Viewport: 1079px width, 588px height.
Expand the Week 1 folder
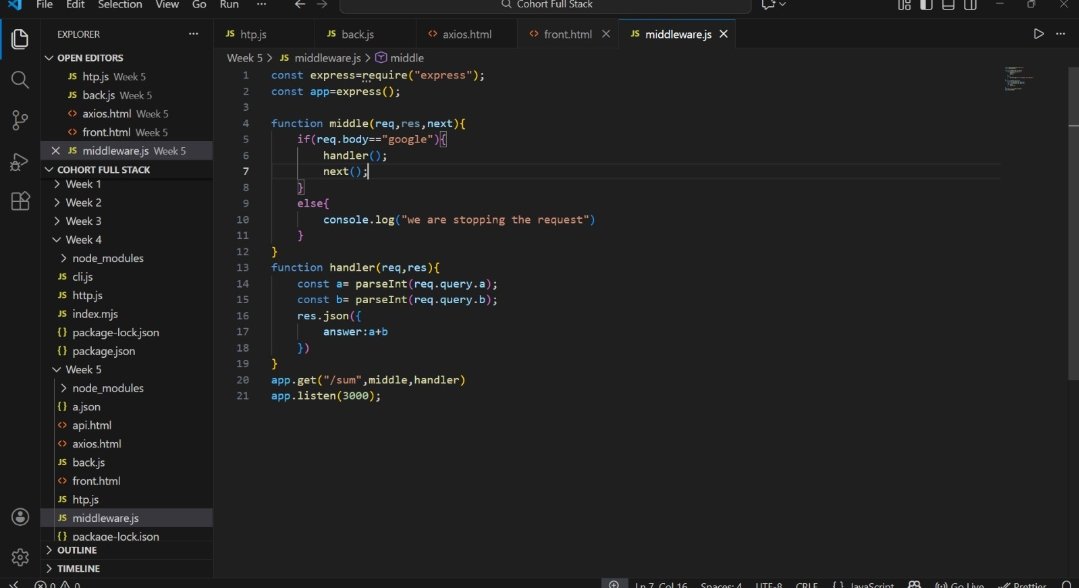pyautogui.click(x=56, y=185)
